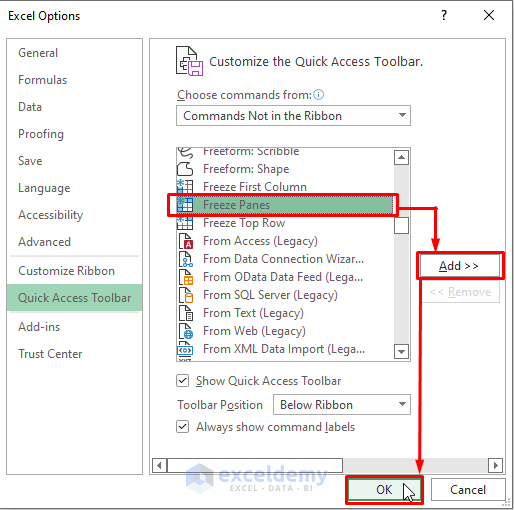Click the Customize Quick Access Toolbar header icon

(189, 61)
